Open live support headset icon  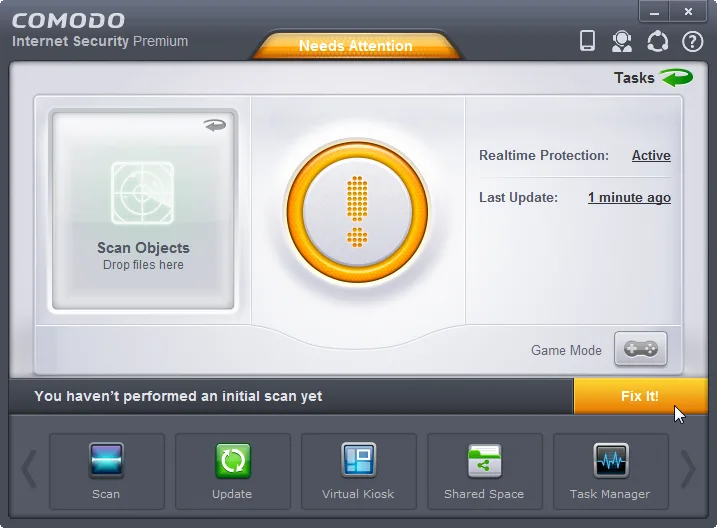622,41
